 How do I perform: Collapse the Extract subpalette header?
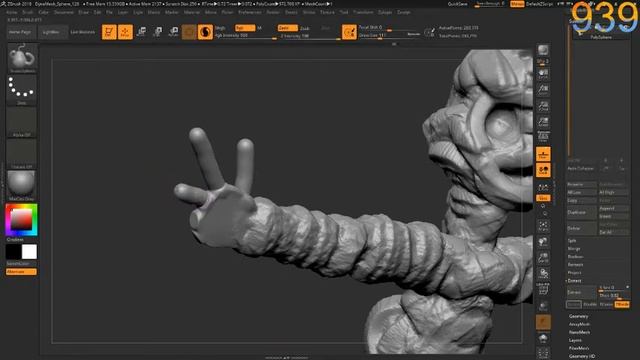574,281
